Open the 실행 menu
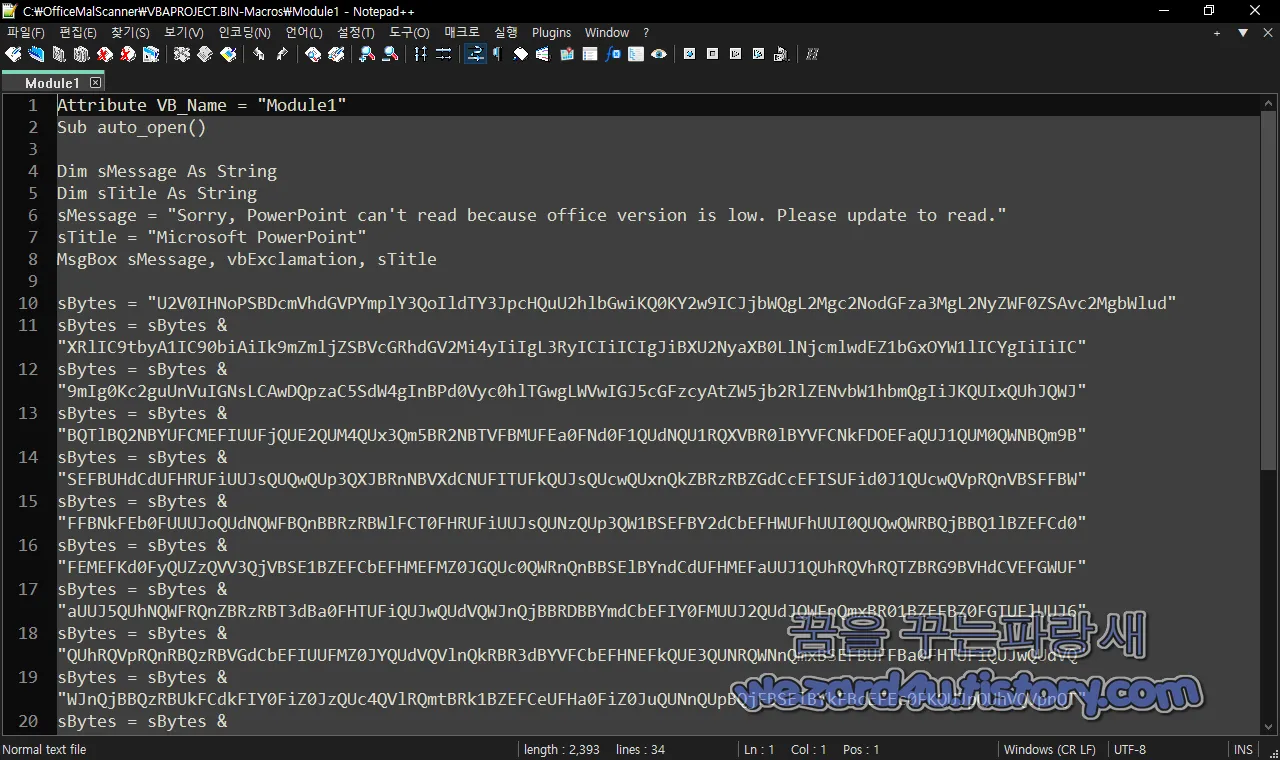1280x760 pixels. (x=506, y=33)
